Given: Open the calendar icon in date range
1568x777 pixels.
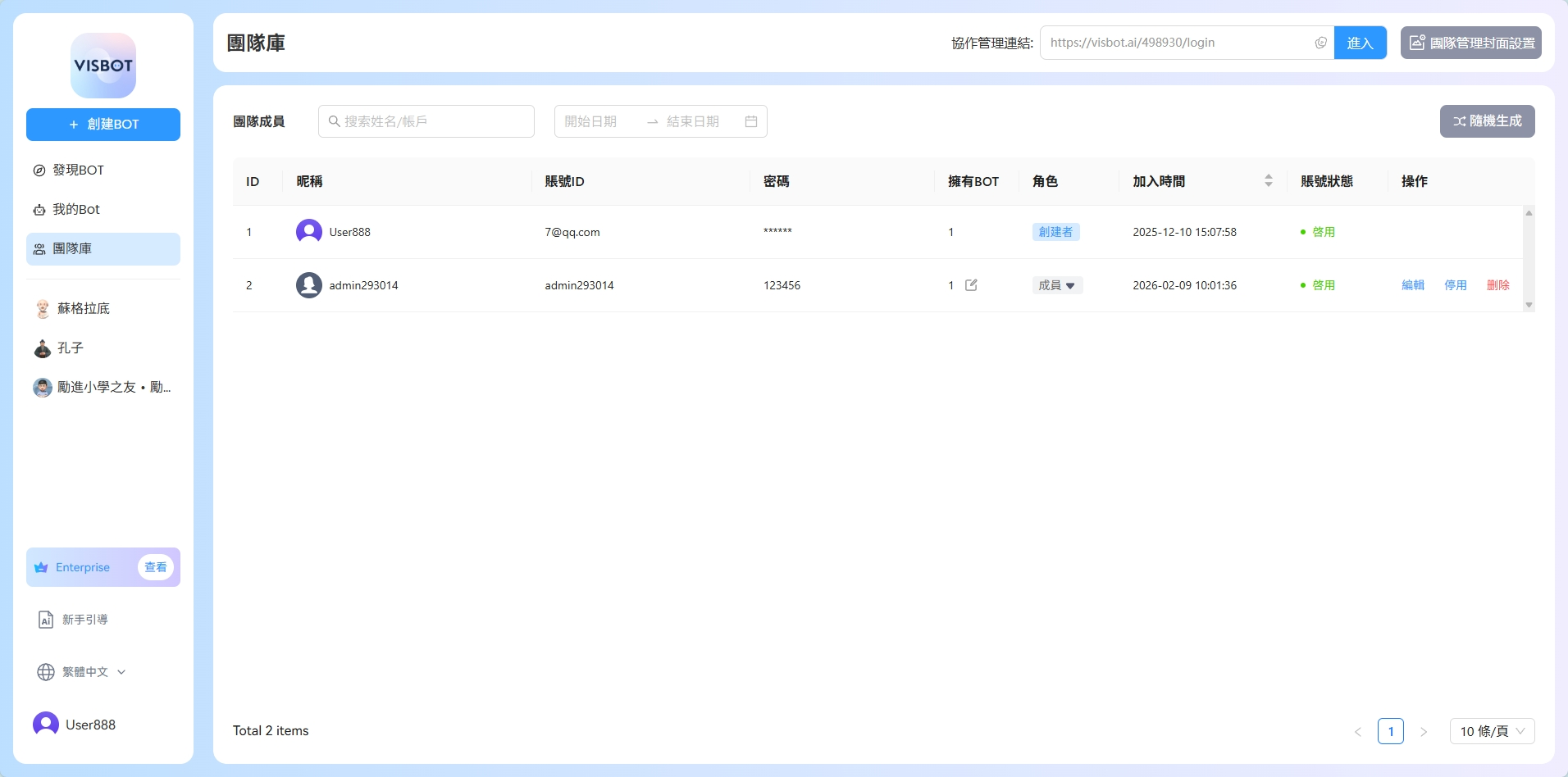Looking at the screenshot, I should 750,121.
